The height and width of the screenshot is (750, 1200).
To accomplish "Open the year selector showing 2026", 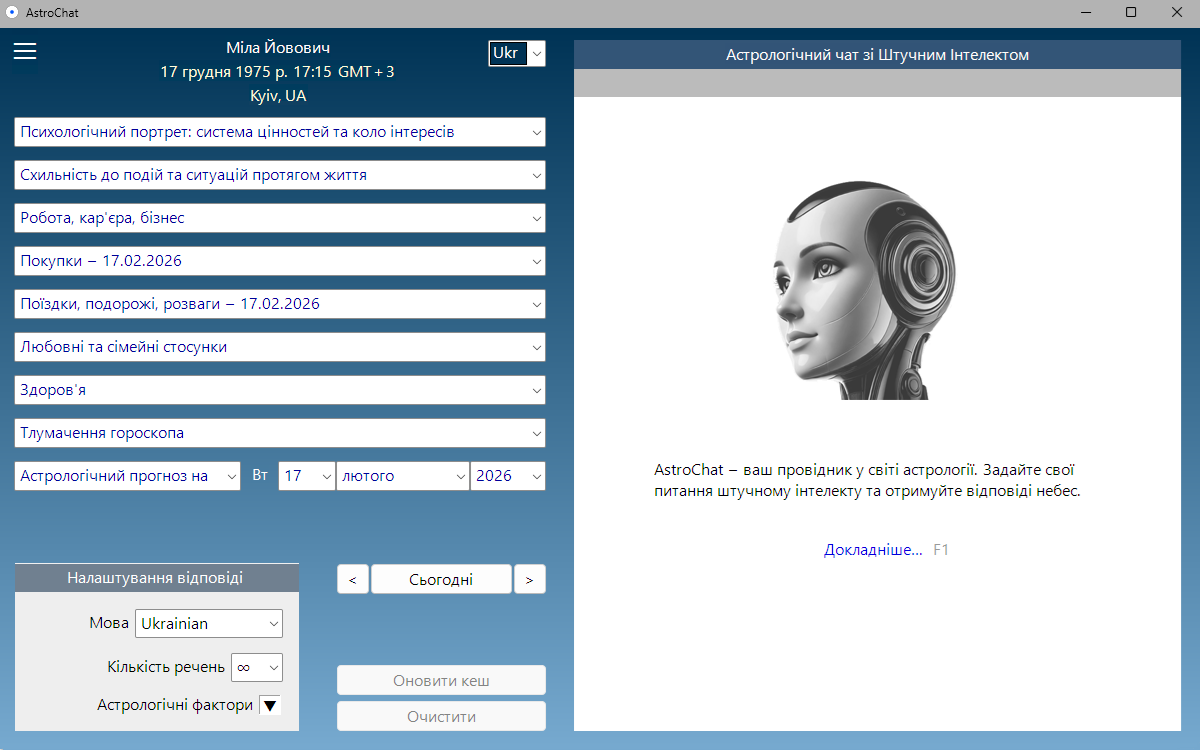I will click(508, 476).
